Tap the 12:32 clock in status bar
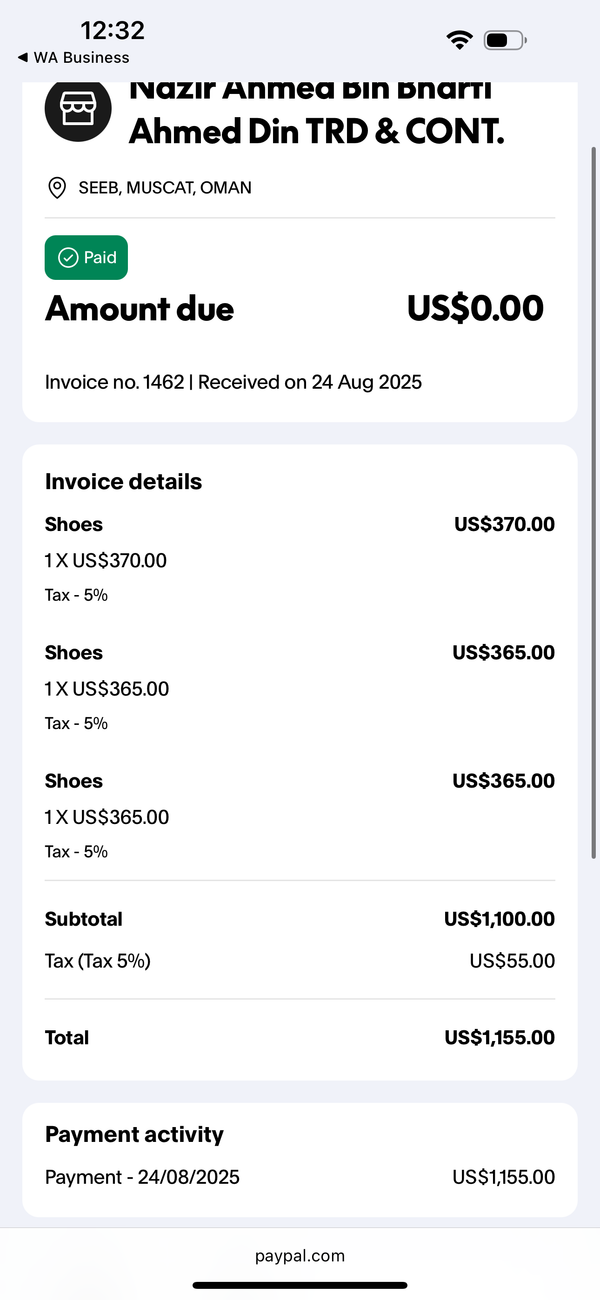600x1300 pixels. [x=112, y=30]
